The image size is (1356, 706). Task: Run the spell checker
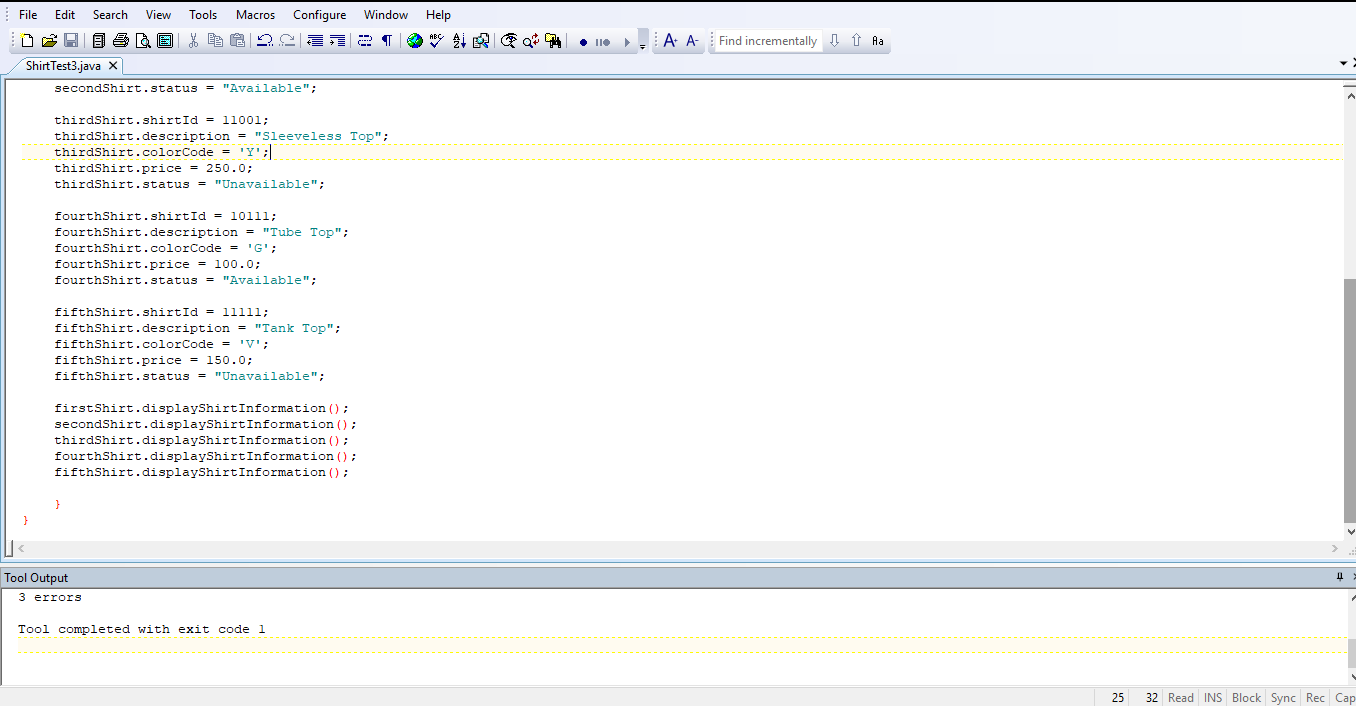pos(435,40)
